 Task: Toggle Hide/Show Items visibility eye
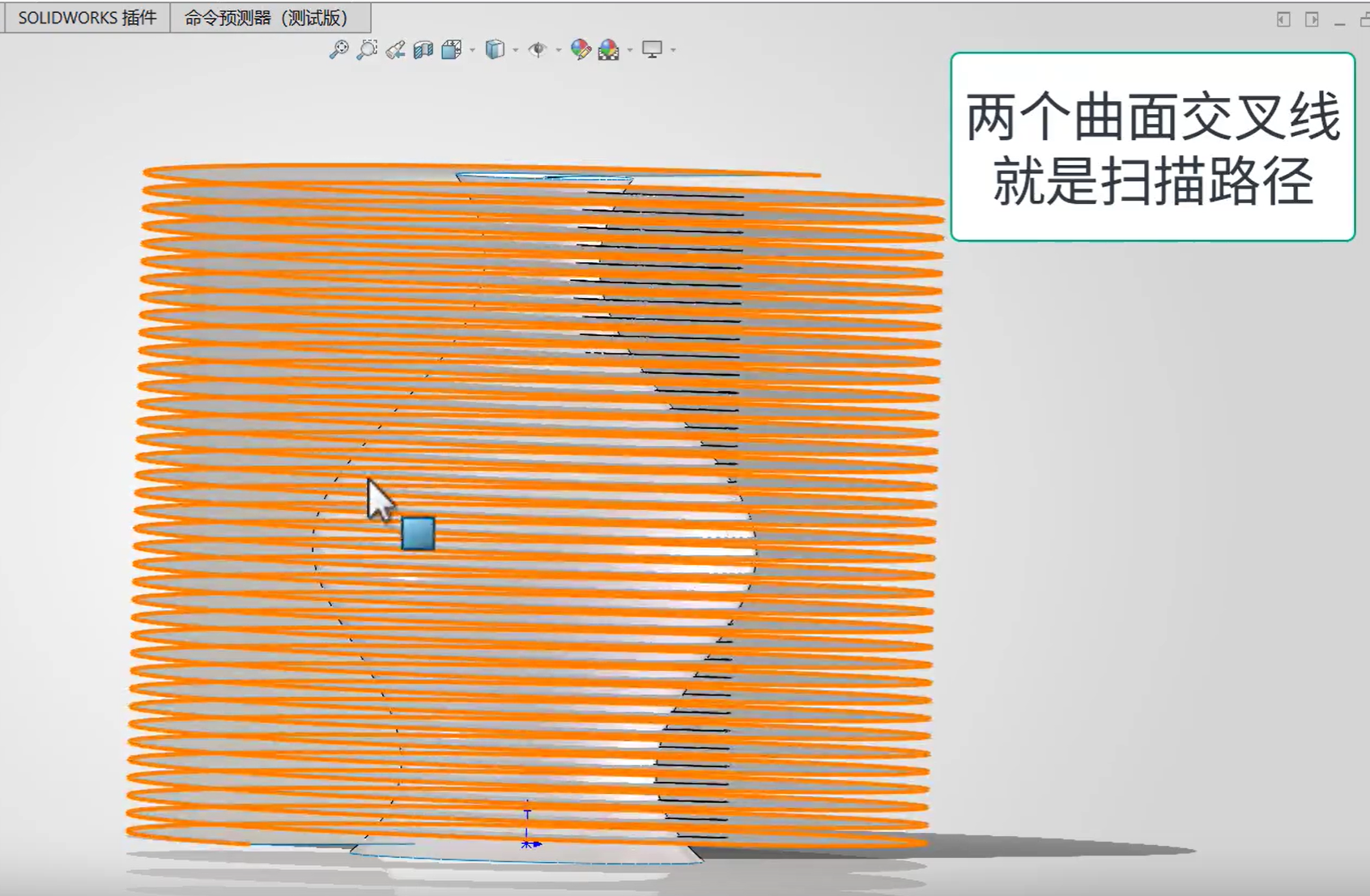tap(536, 50)
